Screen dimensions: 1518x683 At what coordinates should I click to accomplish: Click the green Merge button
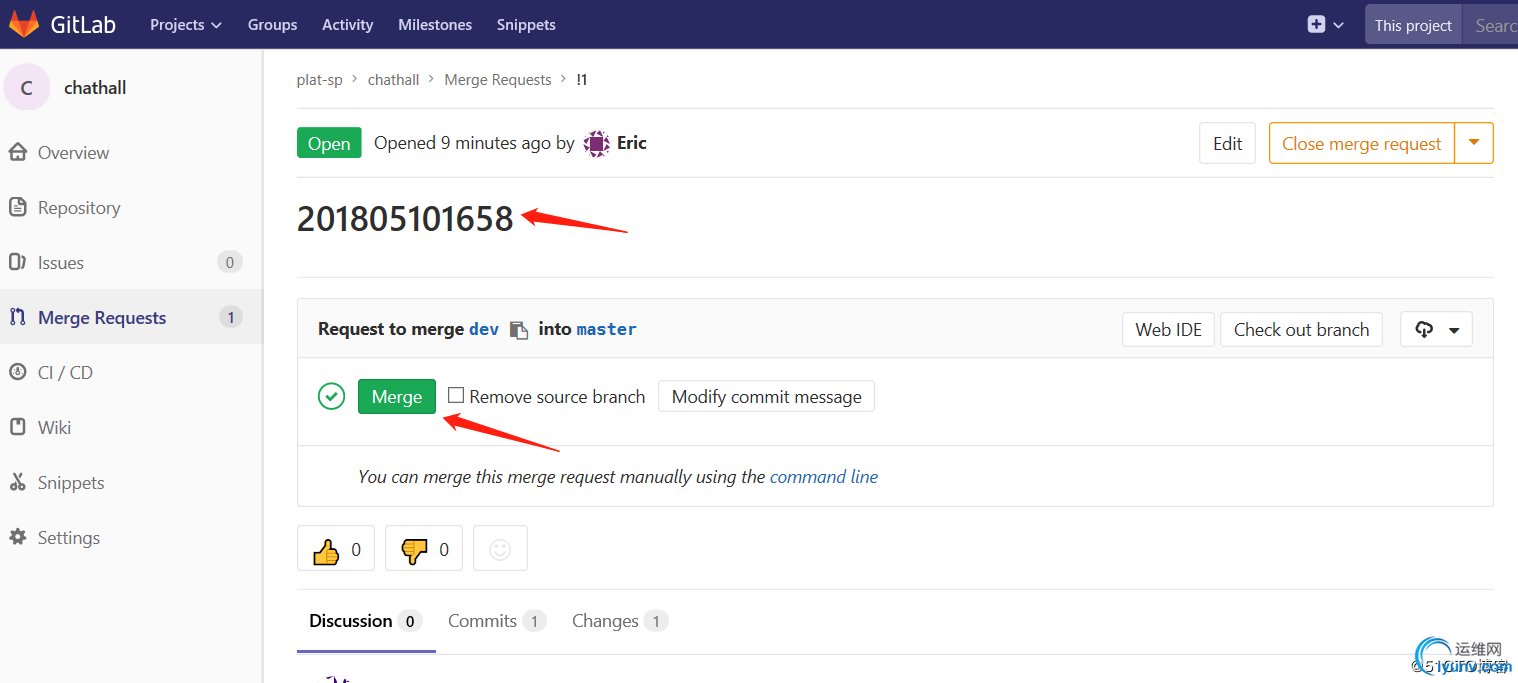click(x=397, y=396)
